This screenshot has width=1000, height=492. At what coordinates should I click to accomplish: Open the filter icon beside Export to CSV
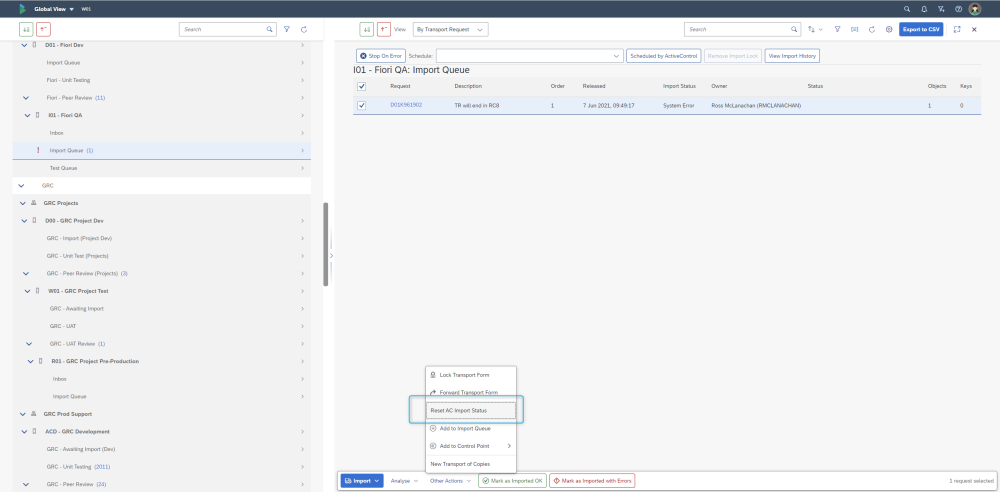pos(837,29)
